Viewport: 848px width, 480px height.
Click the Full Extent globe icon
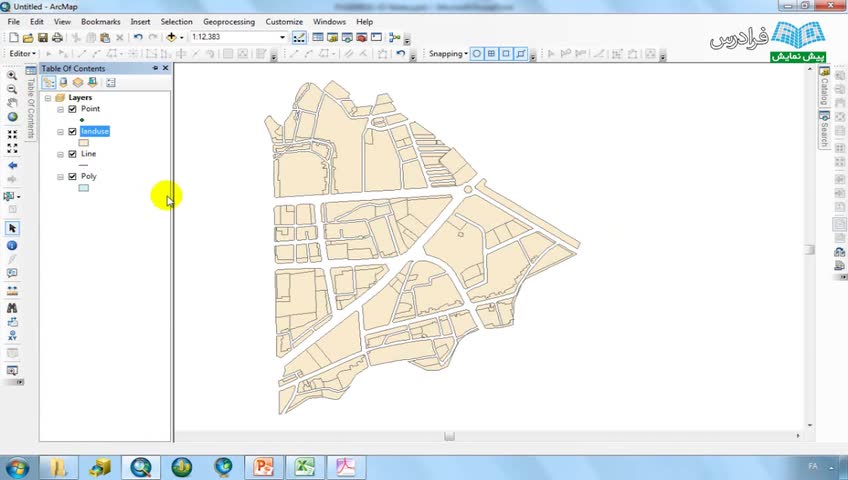[x=12, y=118]
